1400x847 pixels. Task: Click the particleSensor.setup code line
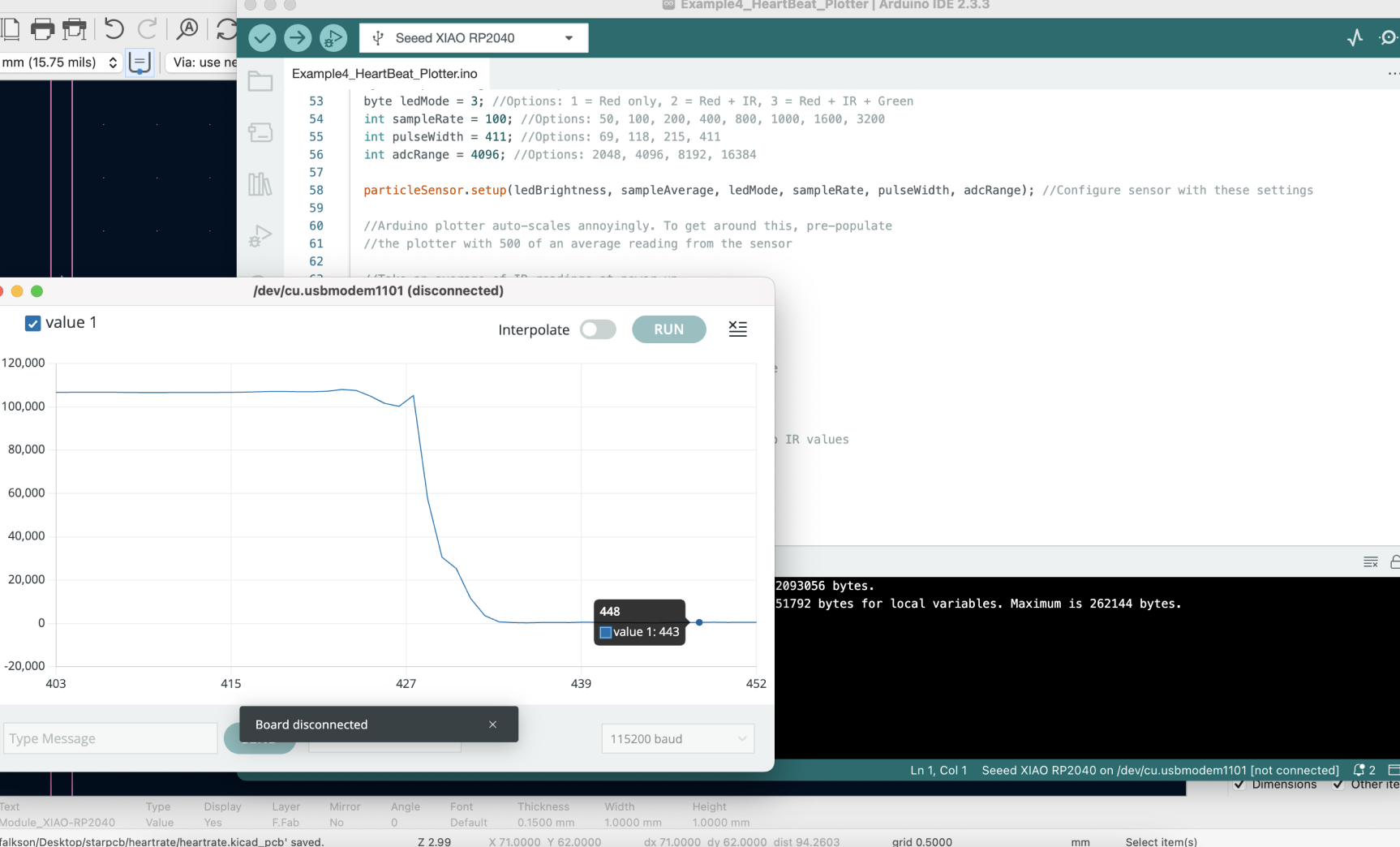[838, 190]
